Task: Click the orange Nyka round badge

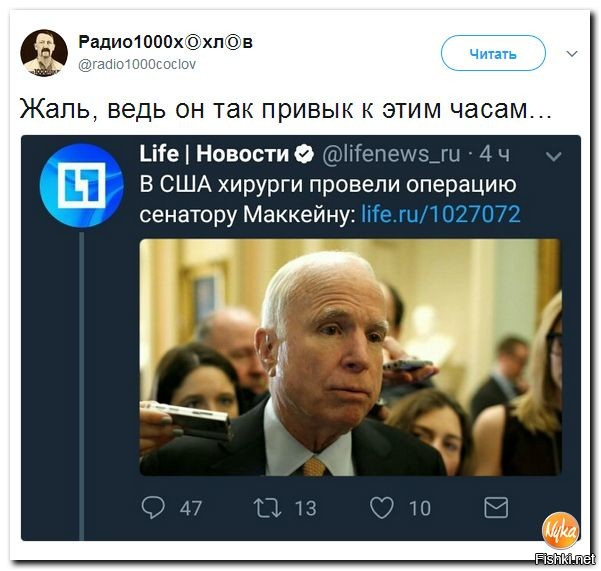Action: [x=560, y=531]
